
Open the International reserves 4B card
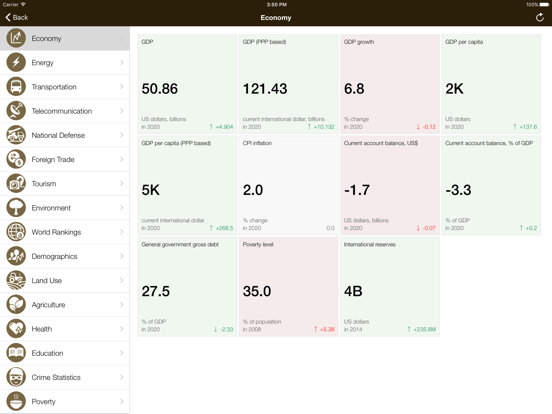coord(390,287)
